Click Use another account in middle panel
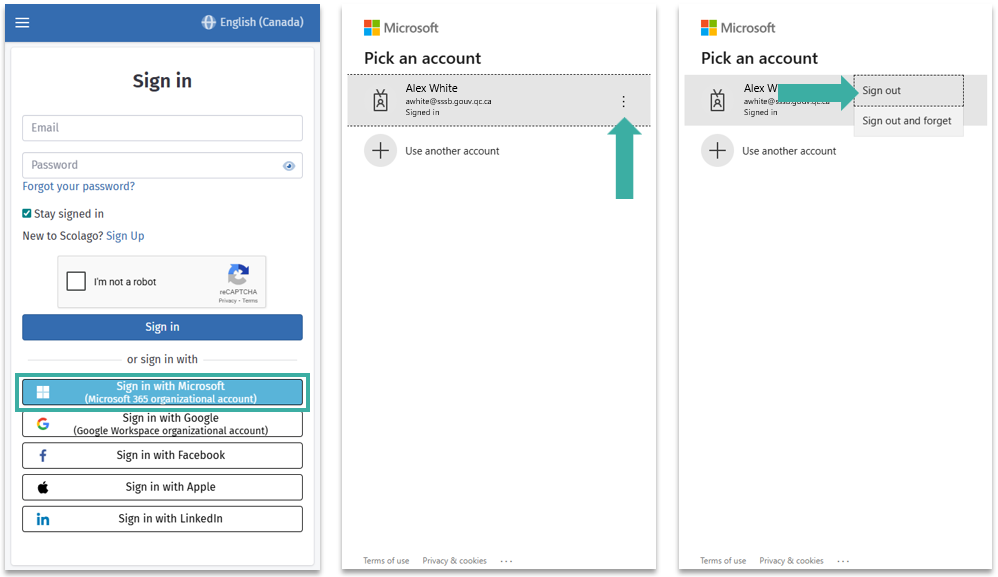 [452, 151]
